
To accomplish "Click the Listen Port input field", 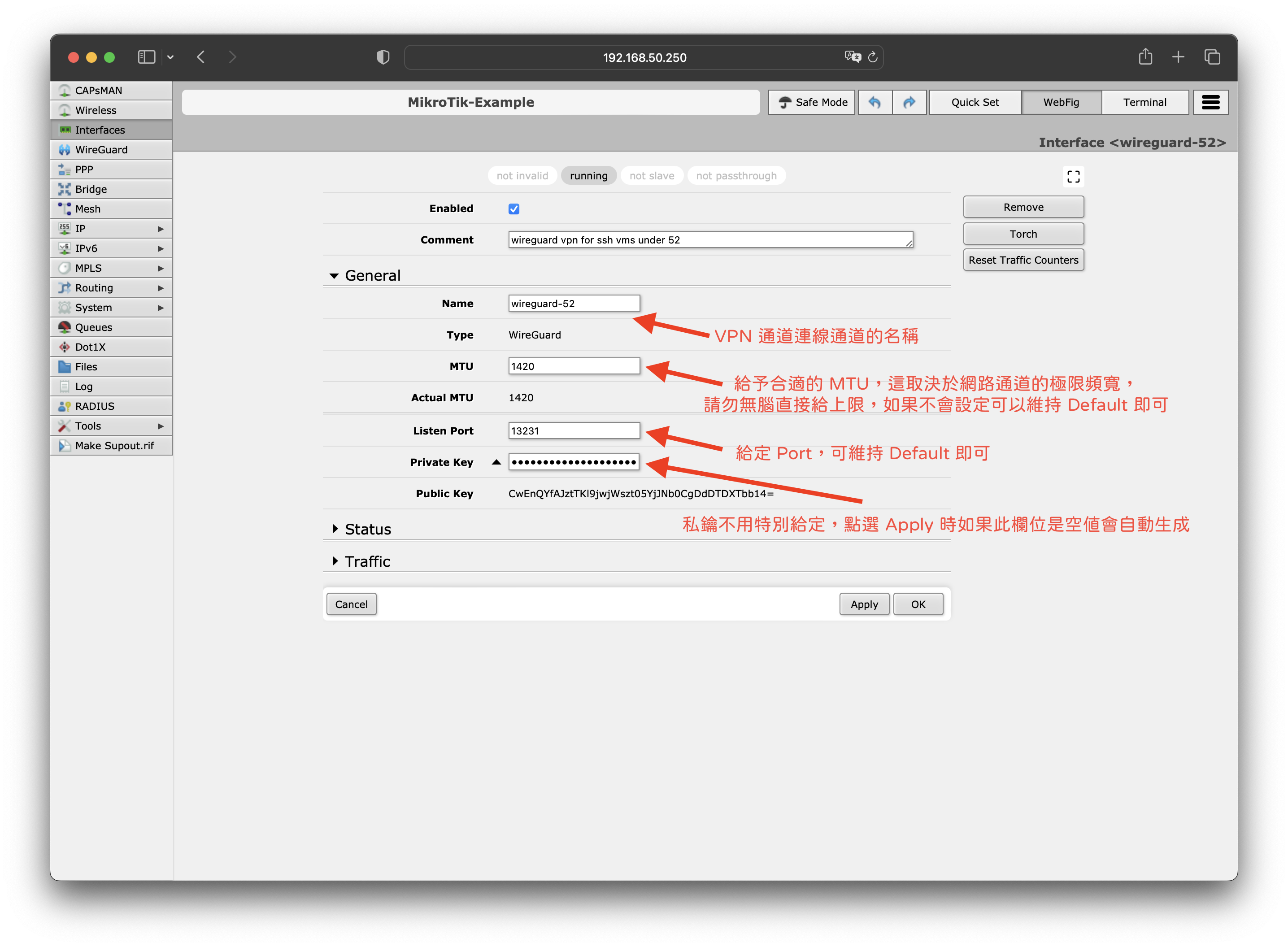I will 573,430.
